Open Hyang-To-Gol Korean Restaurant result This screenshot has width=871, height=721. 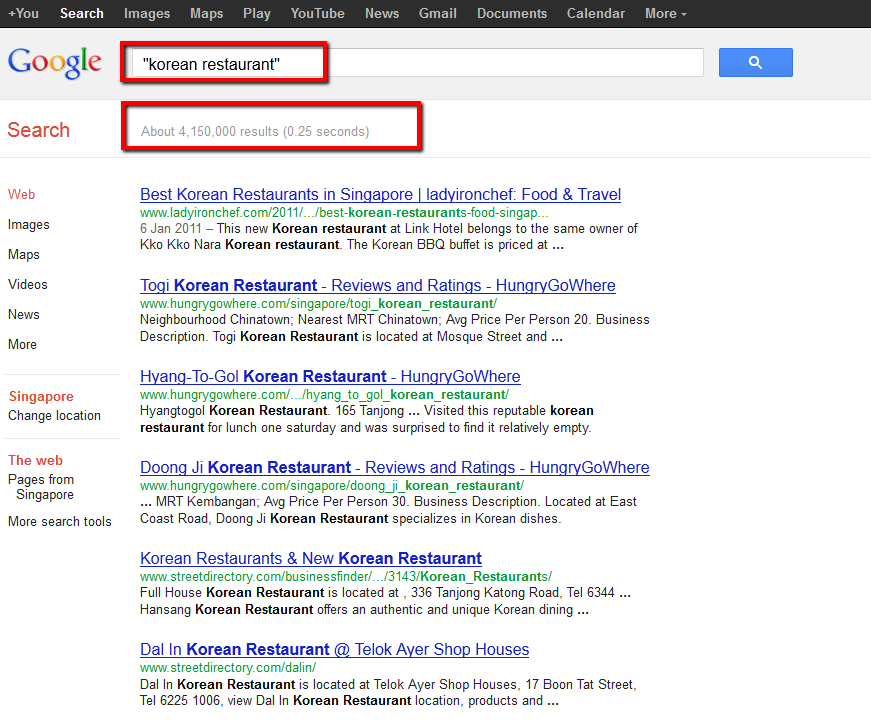[330, 377]
